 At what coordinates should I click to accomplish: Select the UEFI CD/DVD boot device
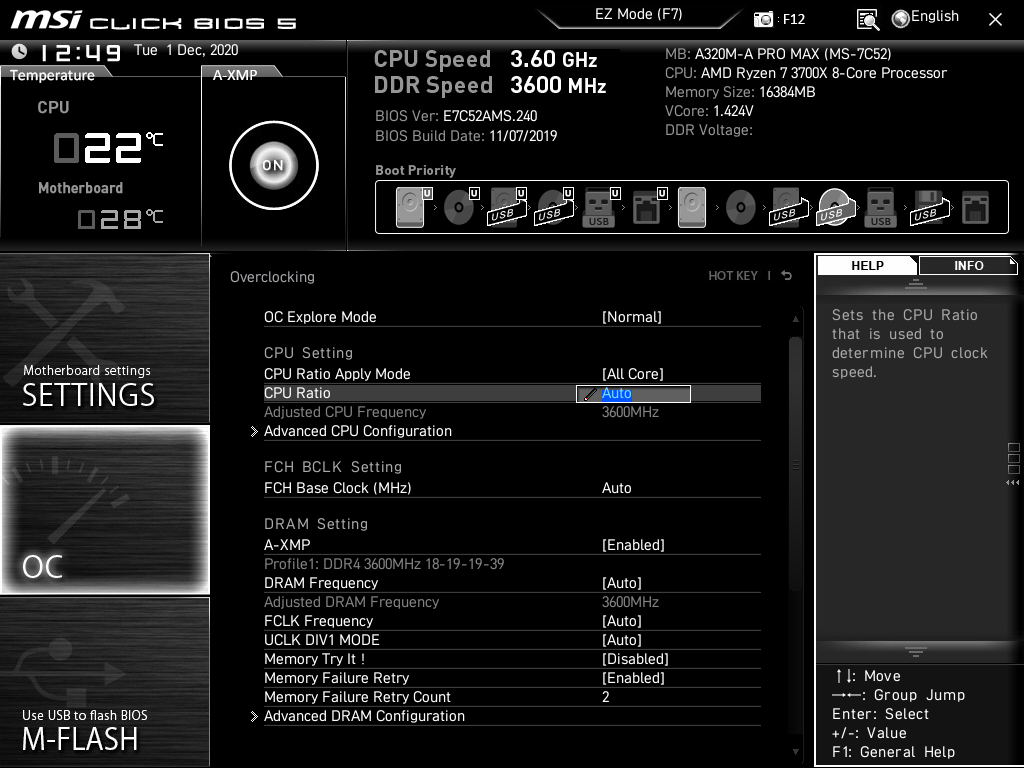[x=461, y=207]
